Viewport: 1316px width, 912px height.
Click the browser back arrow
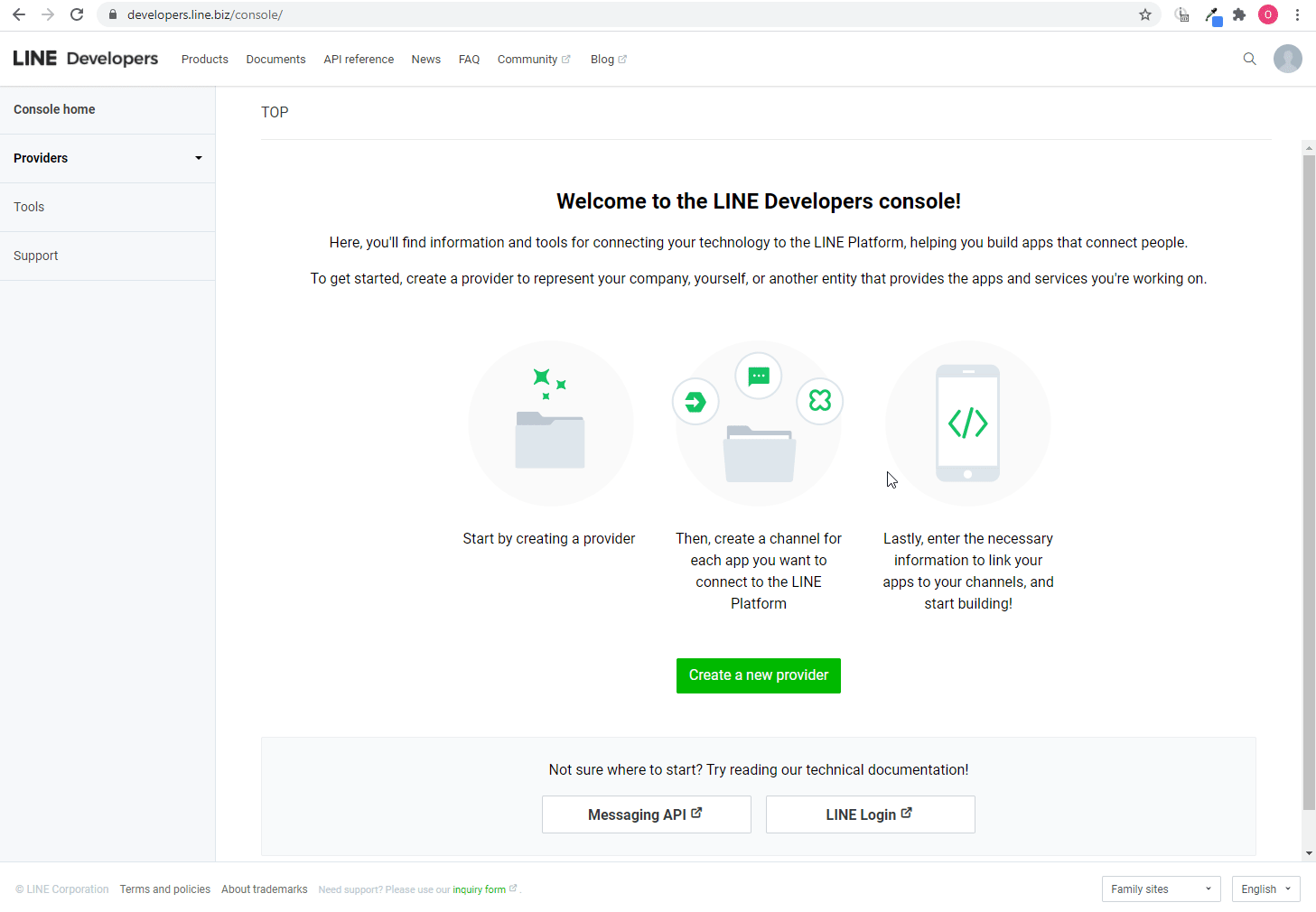pyautogui.click(x=19, y=14)
